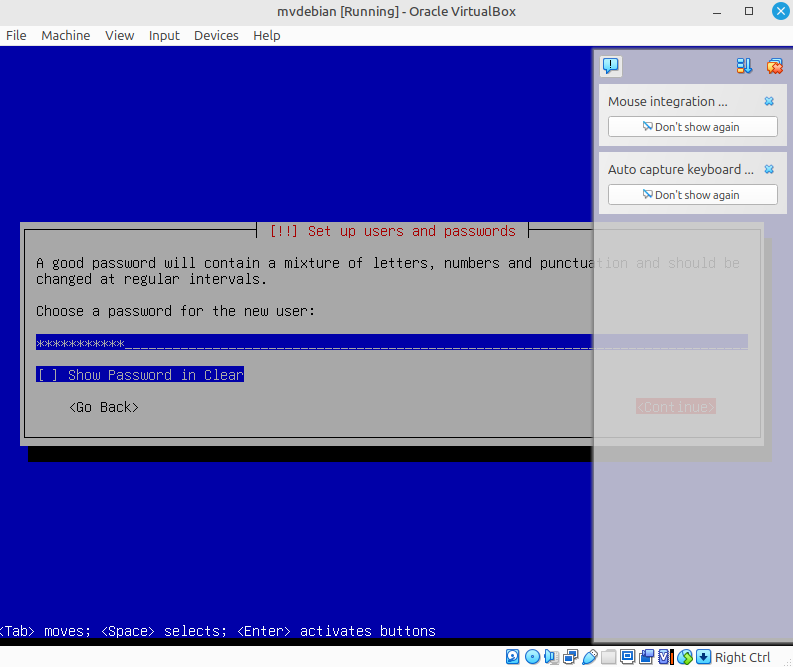Click the mouse integration globe status icon
This screenshot has width=793, height=667.
pos(685,657)
